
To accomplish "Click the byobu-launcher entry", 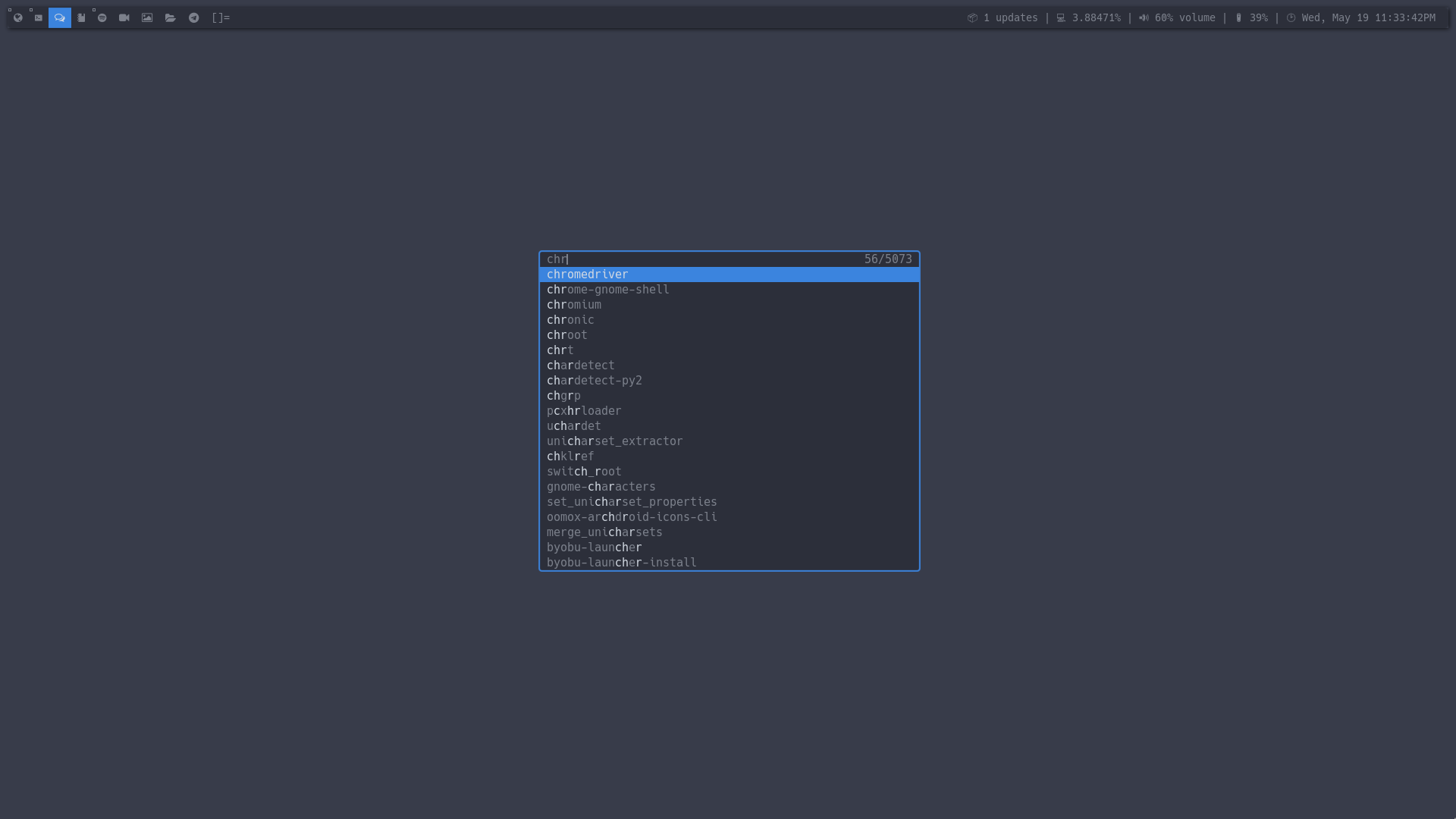I will pyautogui.click(x=730, y=548).
